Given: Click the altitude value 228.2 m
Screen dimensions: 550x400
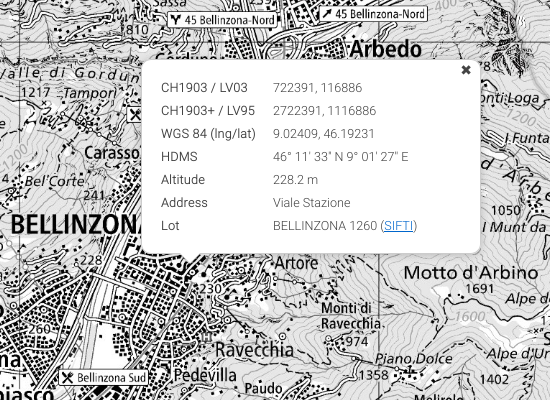Looking at the screenshot, I should [295, 180].
